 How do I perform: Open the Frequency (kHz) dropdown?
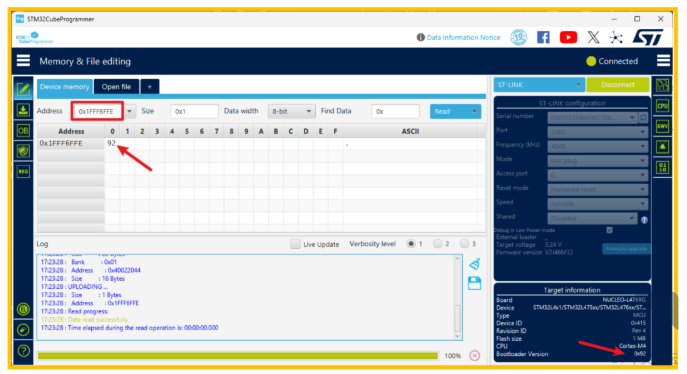(x=598, y=146)
